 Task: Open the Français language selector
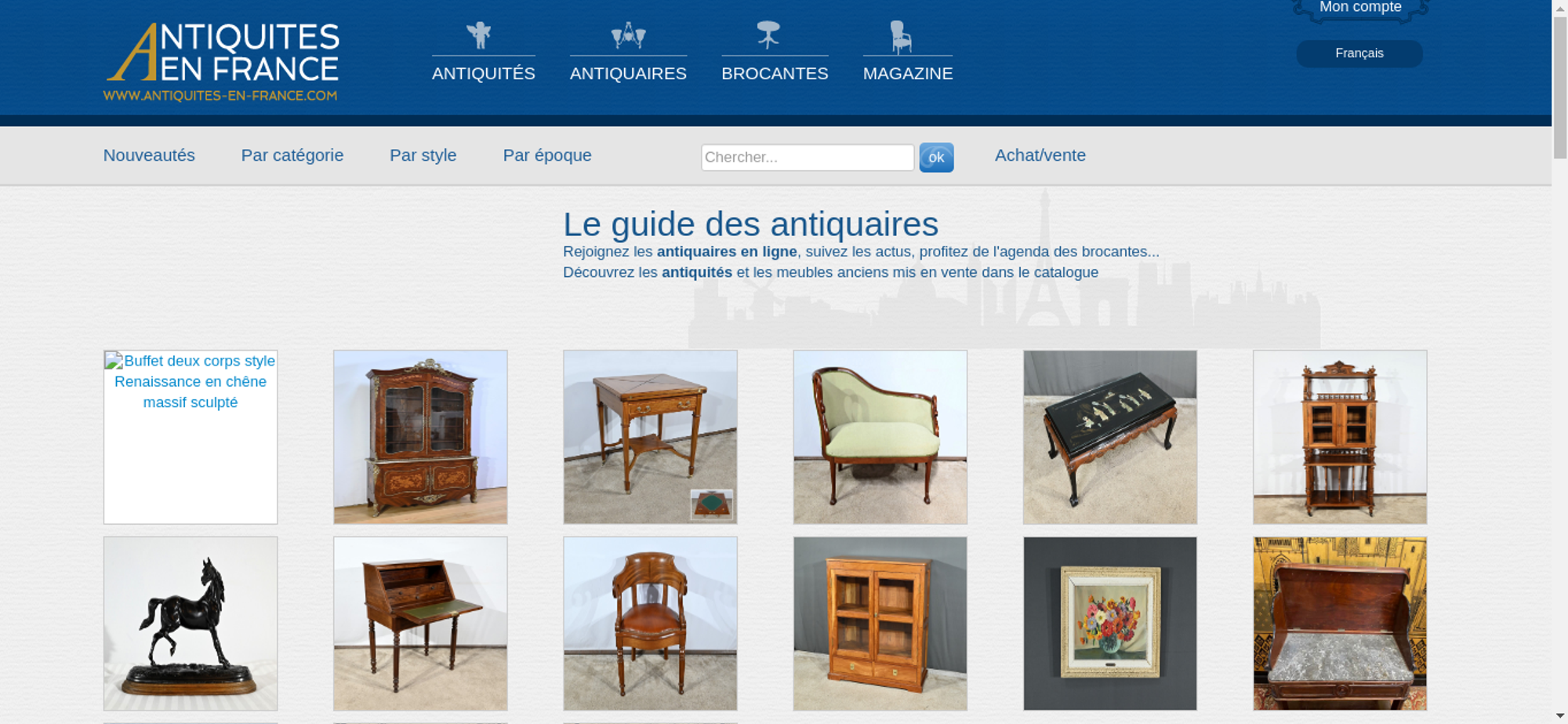click(1359, 53)
